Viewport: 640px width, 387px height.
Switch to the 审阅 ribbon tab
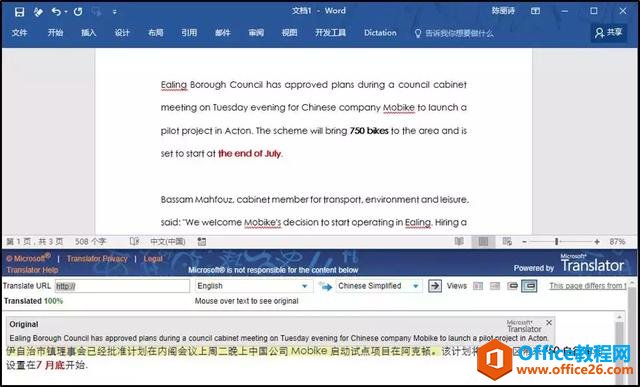[x=256, y=33]
